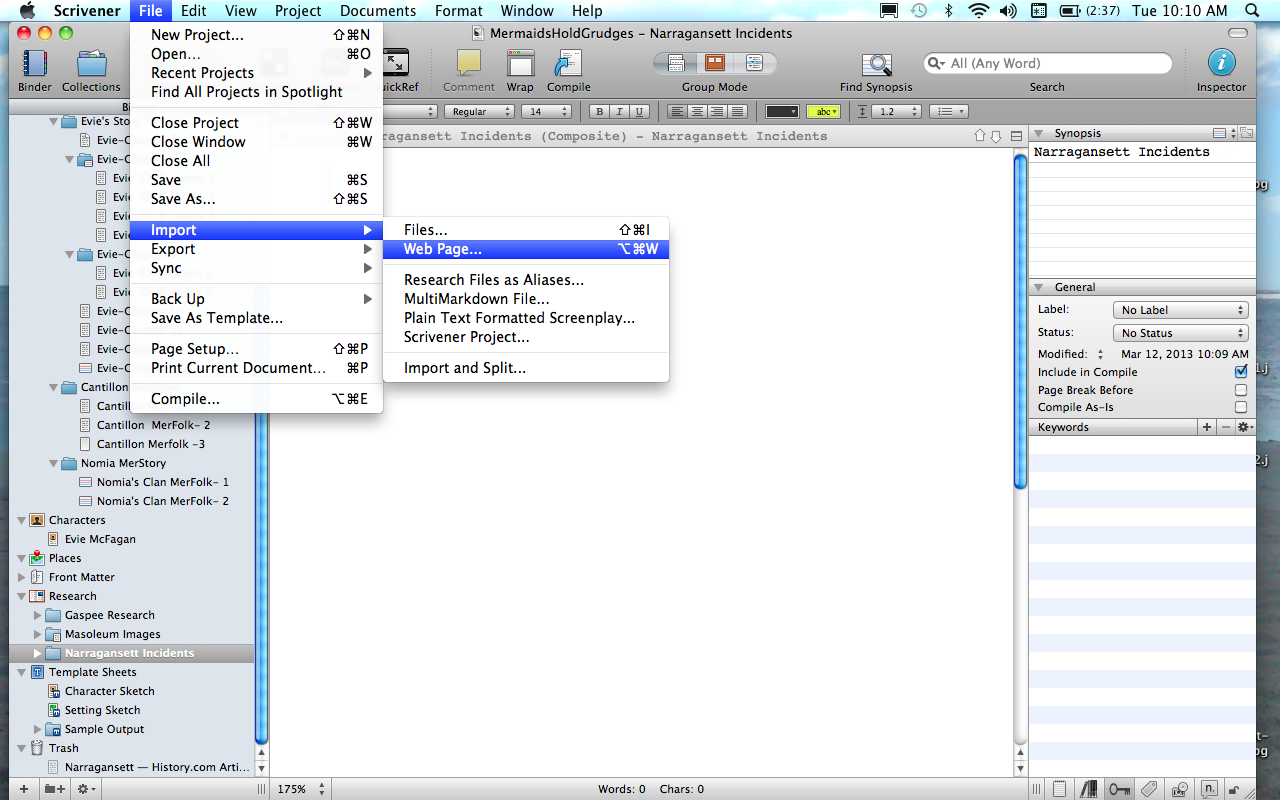
Task: Show Keywords pane via key icon
Action: tap(1119, 789)
